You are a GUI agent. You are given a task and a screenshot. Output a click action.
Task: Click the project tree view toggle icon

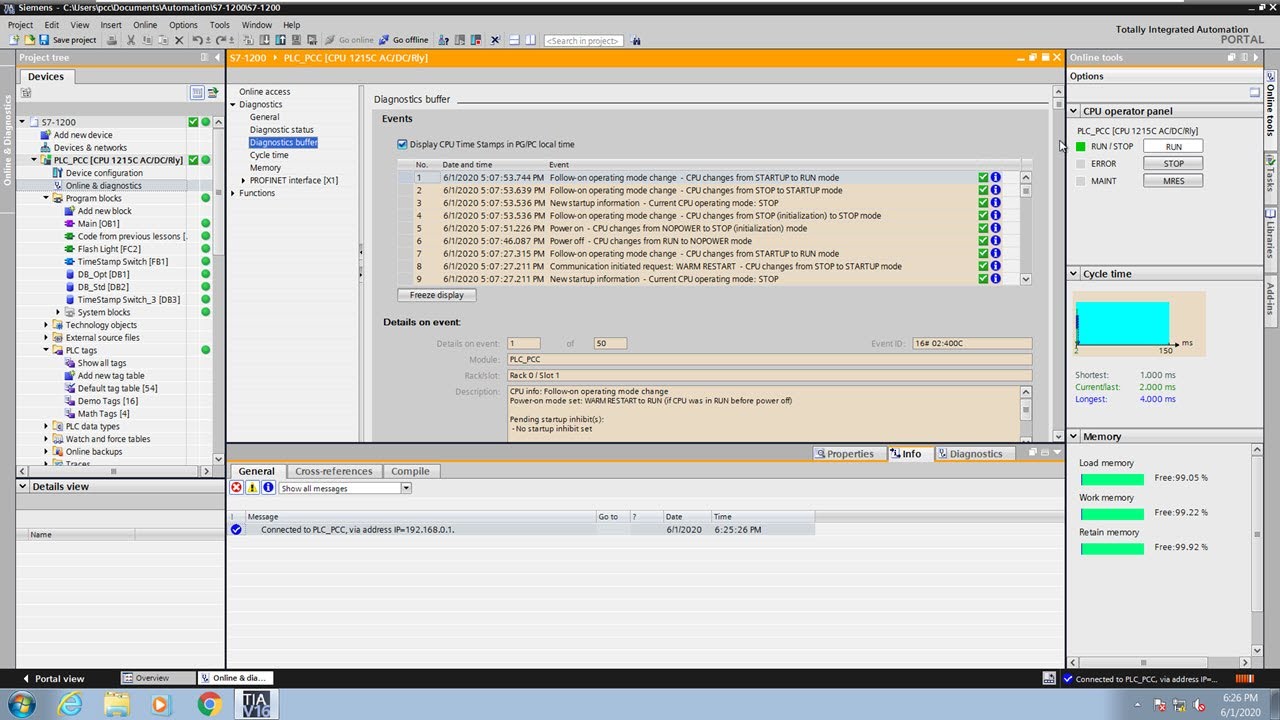[197, 92]
